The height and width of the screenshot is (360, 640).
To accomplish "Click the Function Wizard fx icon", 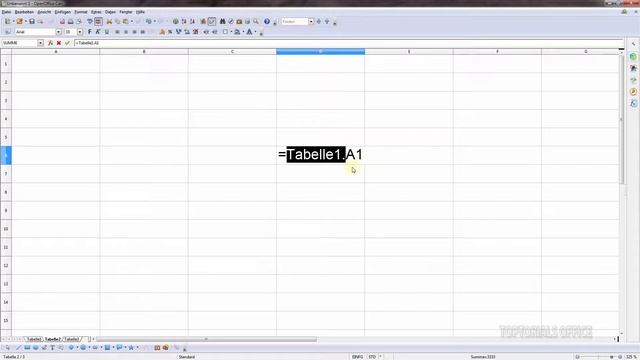I will [50, 43].
